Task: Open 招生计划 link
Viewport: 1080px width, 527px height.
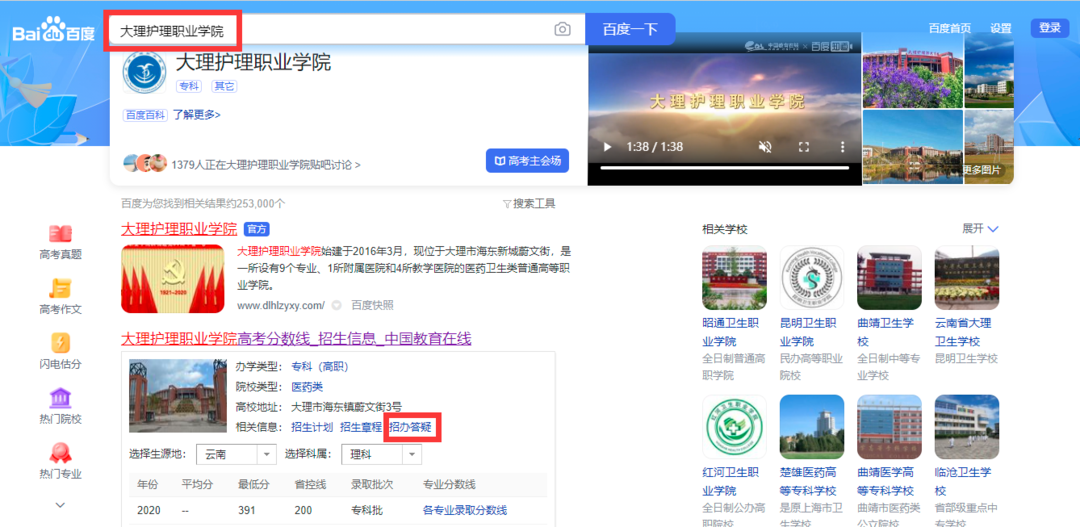Action: [312, 426]
